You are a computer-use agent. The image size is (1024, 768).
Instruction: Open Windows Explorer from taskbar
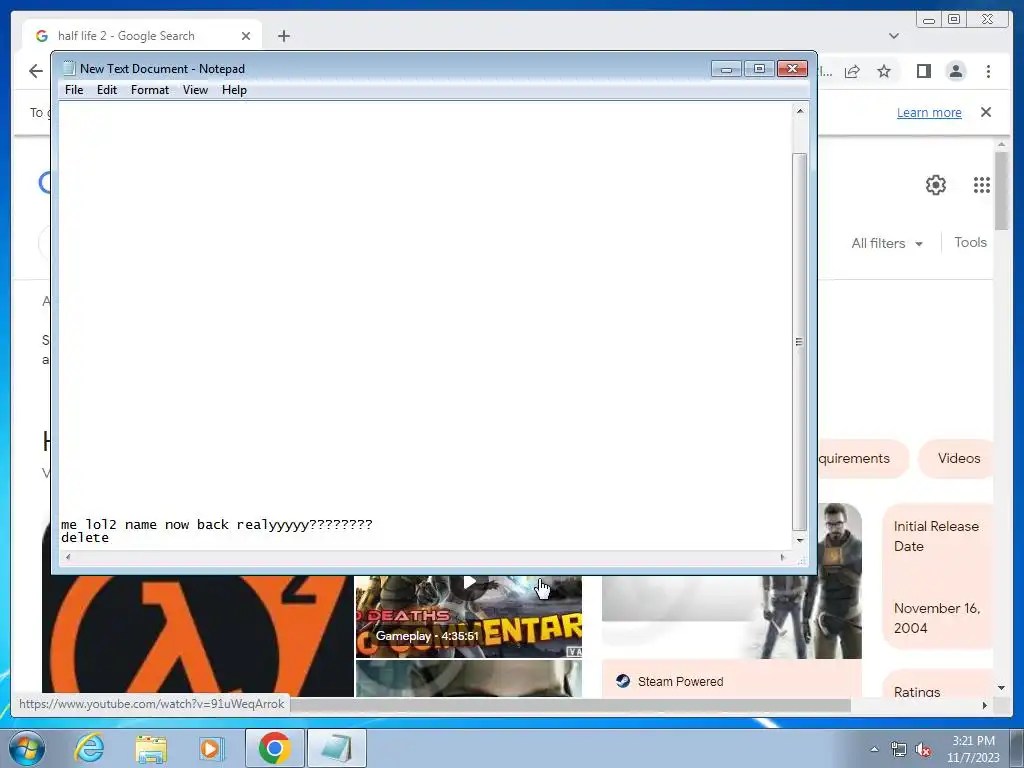click(x=151, y=748)
